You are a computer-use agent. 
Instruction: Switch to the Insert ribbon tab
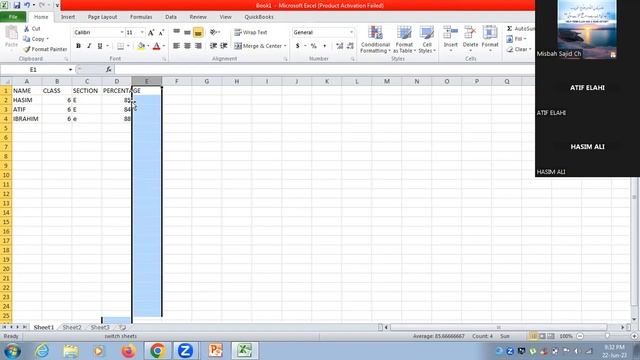coord(68,17)
